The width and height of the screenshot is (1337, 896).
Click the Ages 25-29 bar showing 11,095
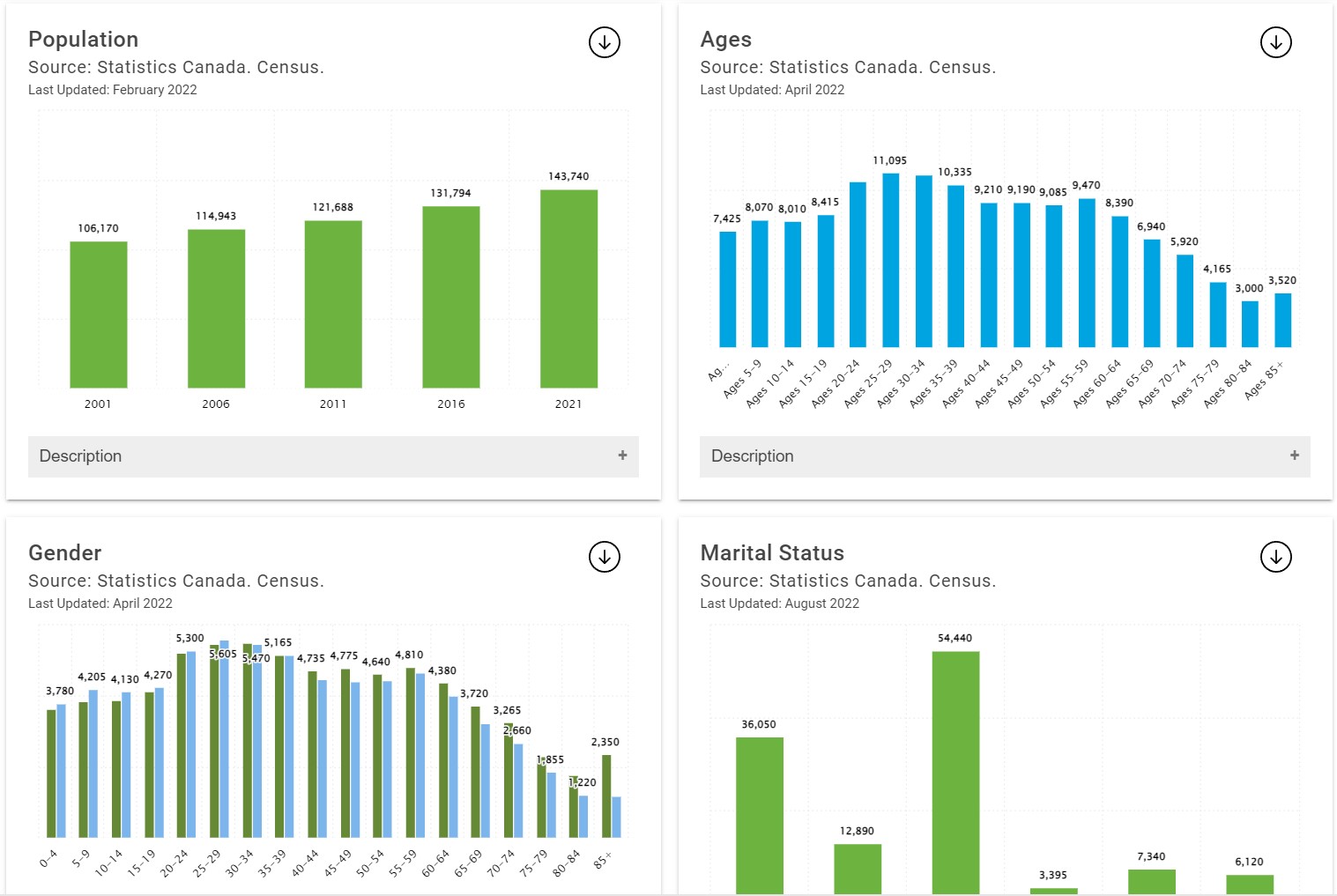point(889,260)
